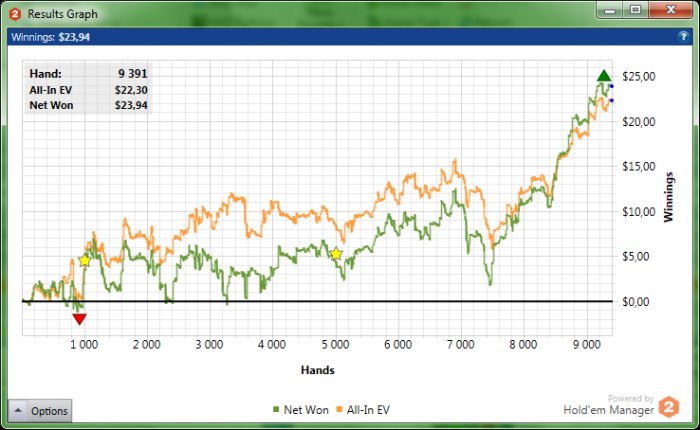The image size is (700, 430).
Task: Click the Results Graph window title
Action: point(62,14)
